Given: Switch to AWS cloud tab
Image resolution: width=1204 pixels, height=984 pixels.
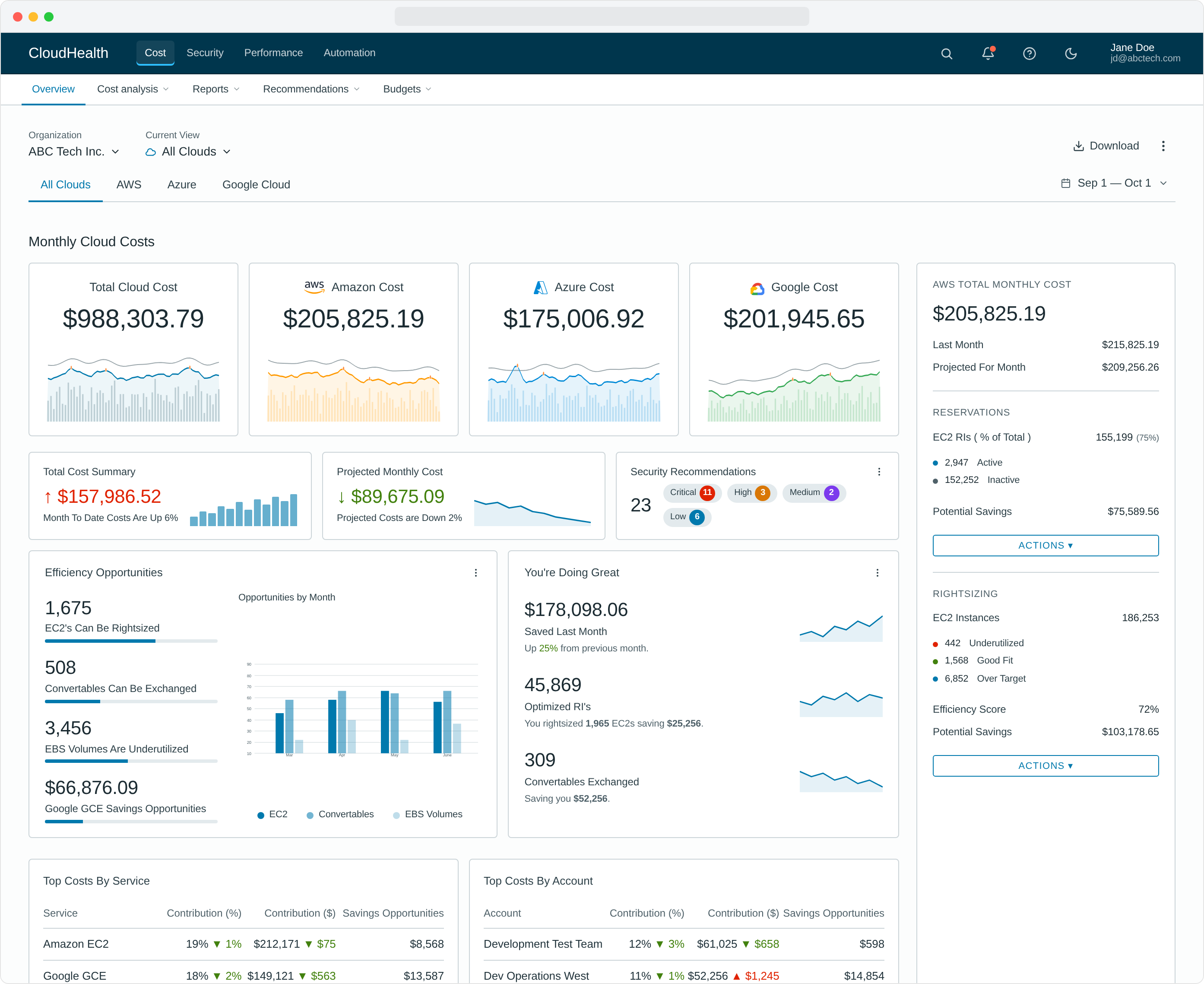Looking at the screenshot, I should click(129, 185).
